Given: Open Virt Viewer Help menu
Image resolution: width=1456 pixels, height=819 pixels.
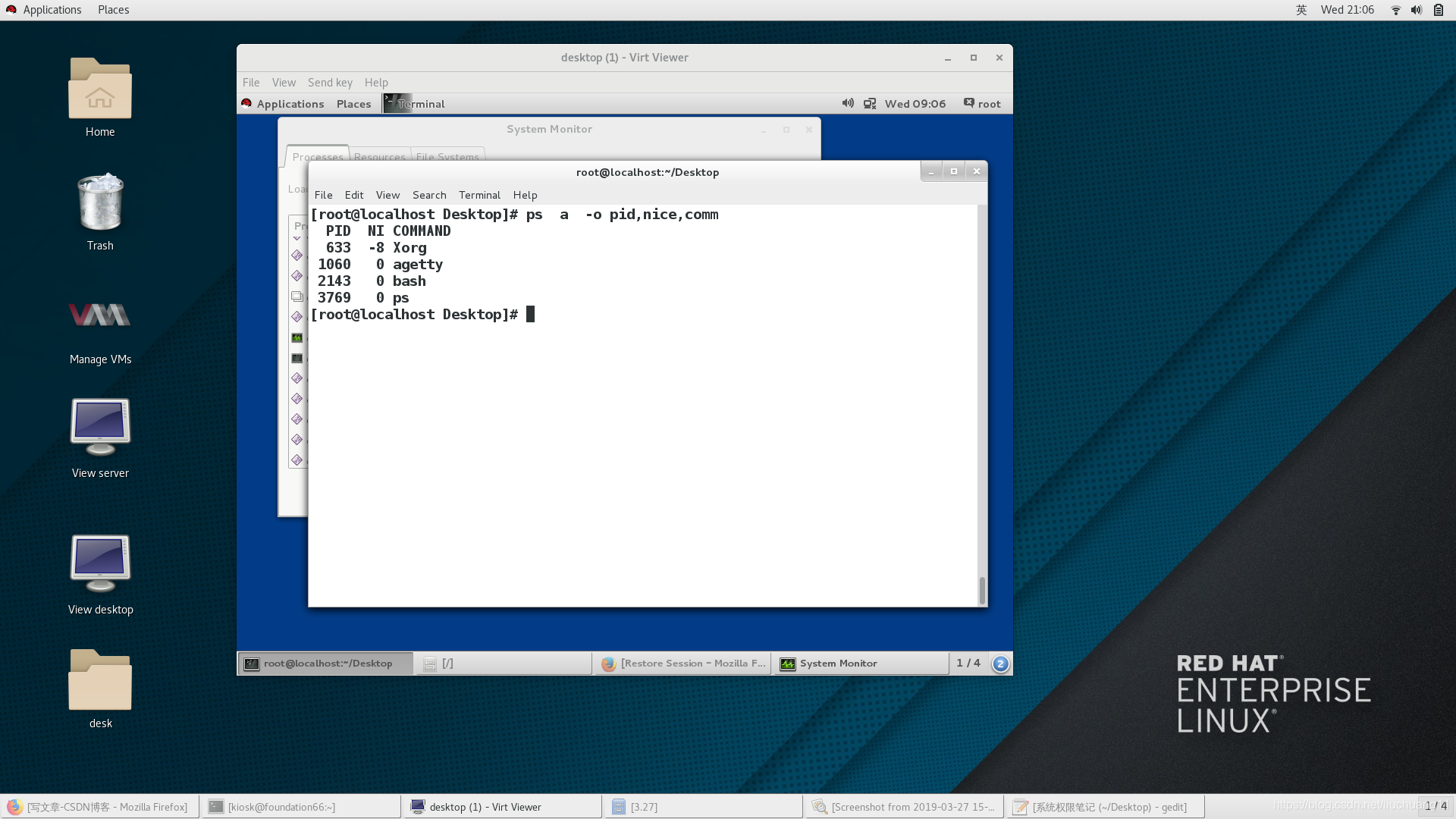Looking at the screenshot, I should click(x=376, y=83).
